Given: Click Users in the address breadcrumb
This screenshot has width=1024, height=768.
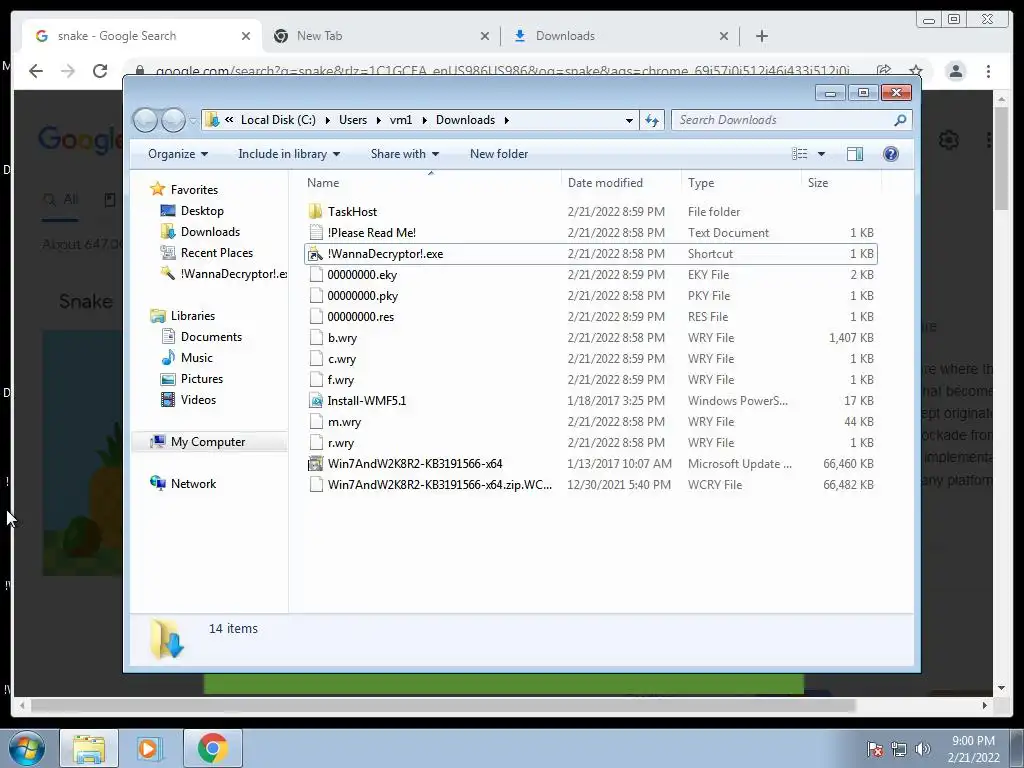Looking at the screenshot, I should click(x=353, y=120).
